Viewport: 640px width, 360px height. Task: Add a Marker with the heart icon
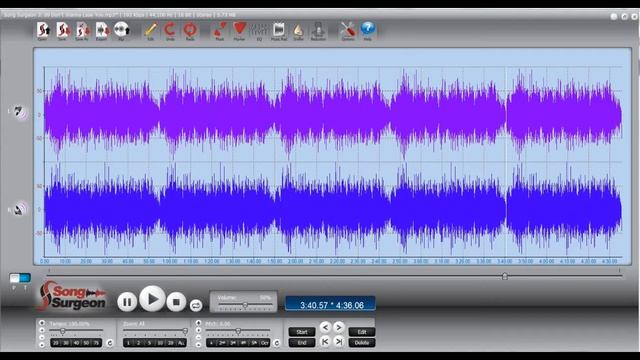tap(240, 31)
